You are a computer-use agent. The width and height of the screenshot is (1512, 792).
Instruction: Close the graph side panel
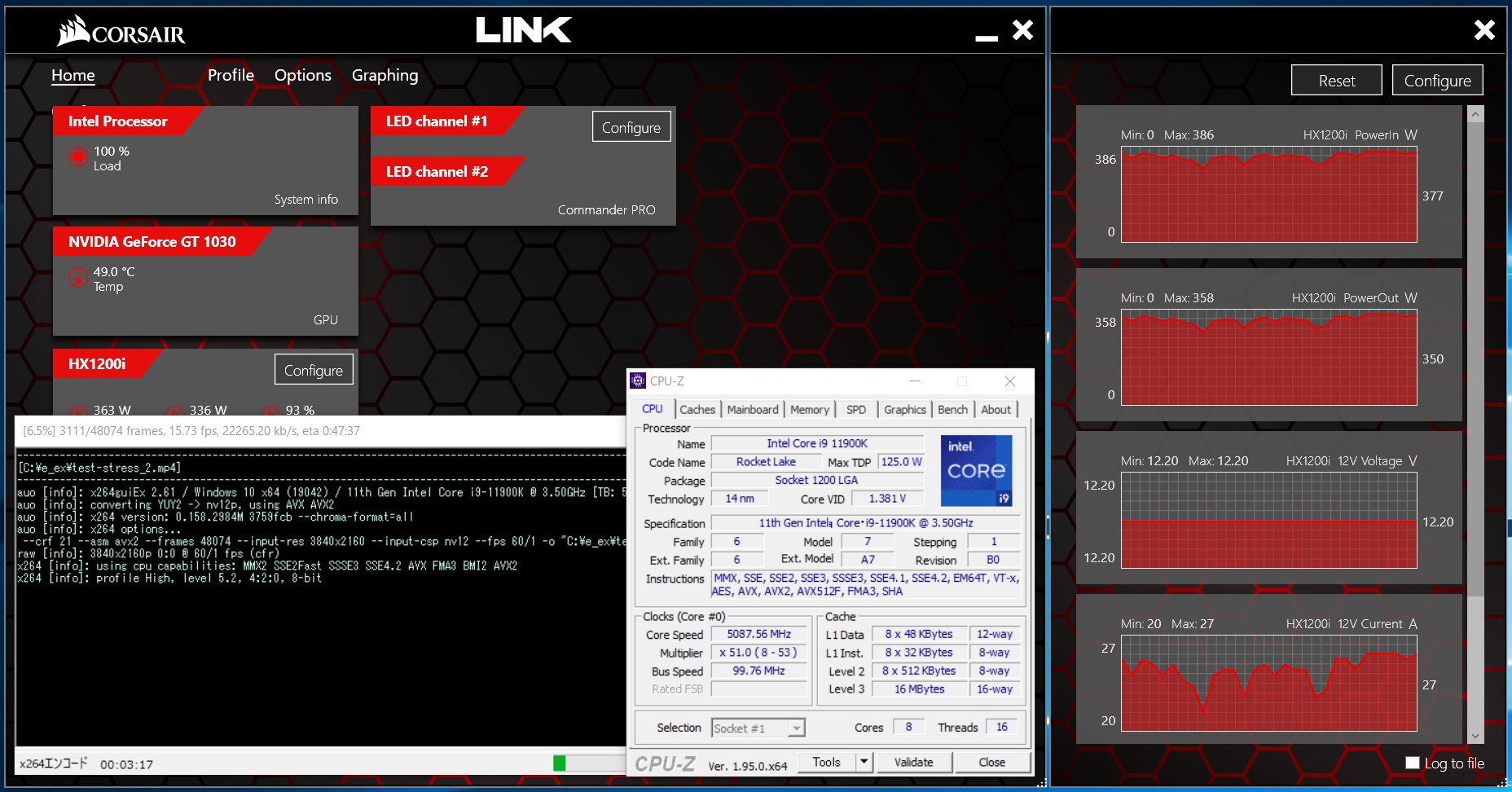point(1484,30)
